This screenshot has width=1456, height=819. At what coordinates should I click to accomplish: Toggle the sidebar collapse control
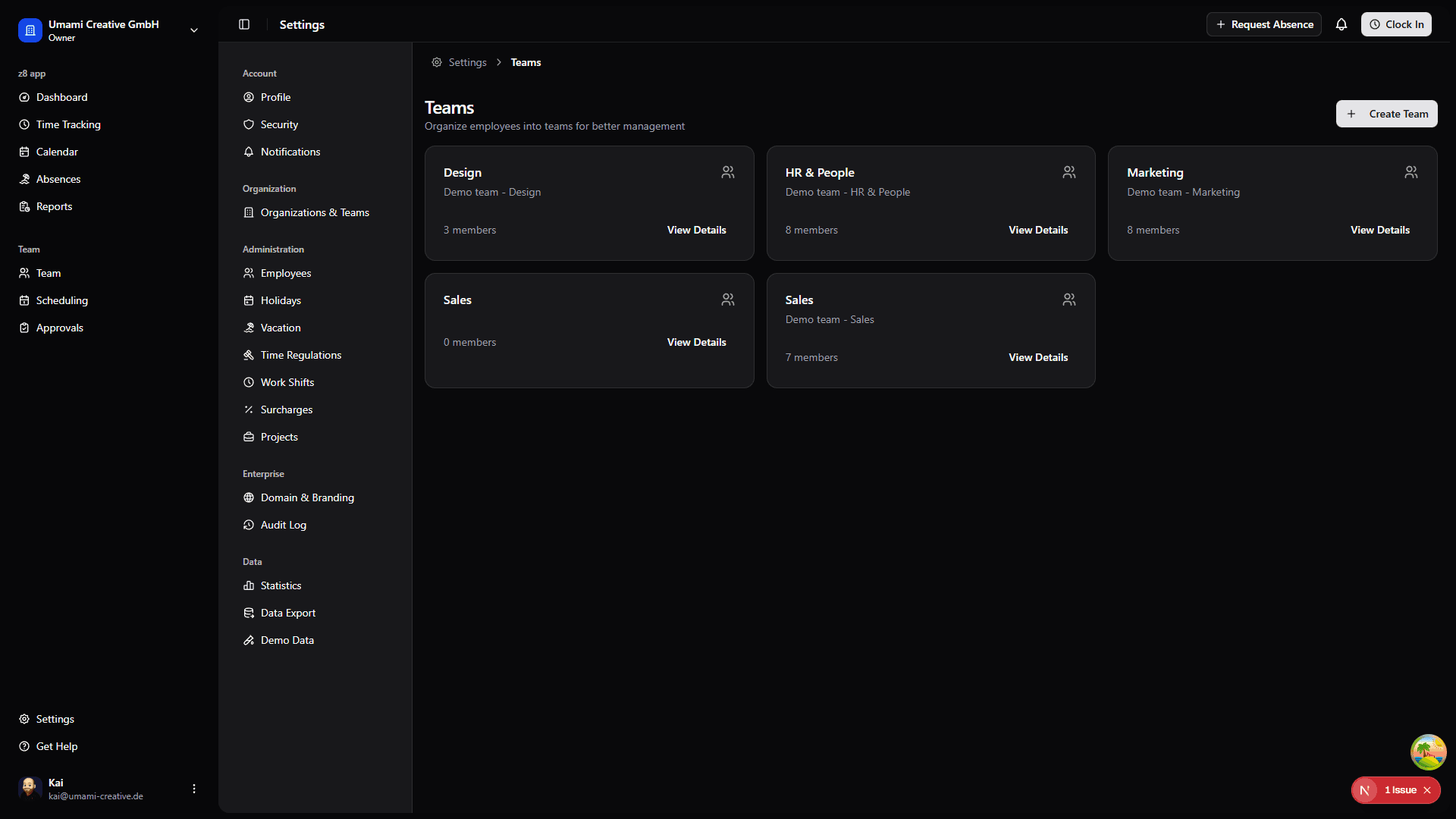tap(243, 24)
